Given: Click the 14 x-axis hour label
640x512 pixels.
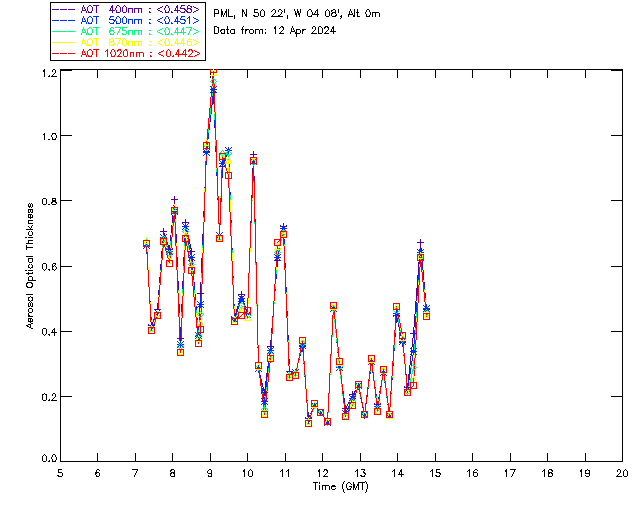Looking at the screenshot, I should pos(398,473).
